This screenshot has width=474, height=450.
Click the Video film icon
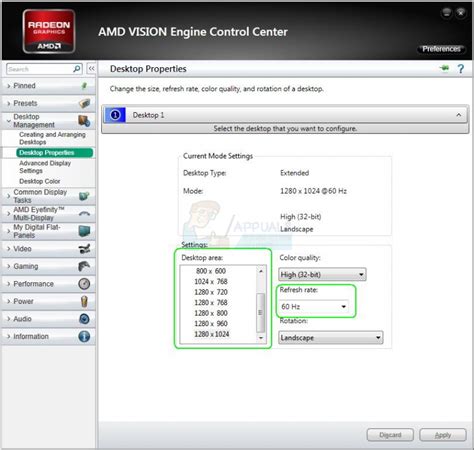[84, 249]
